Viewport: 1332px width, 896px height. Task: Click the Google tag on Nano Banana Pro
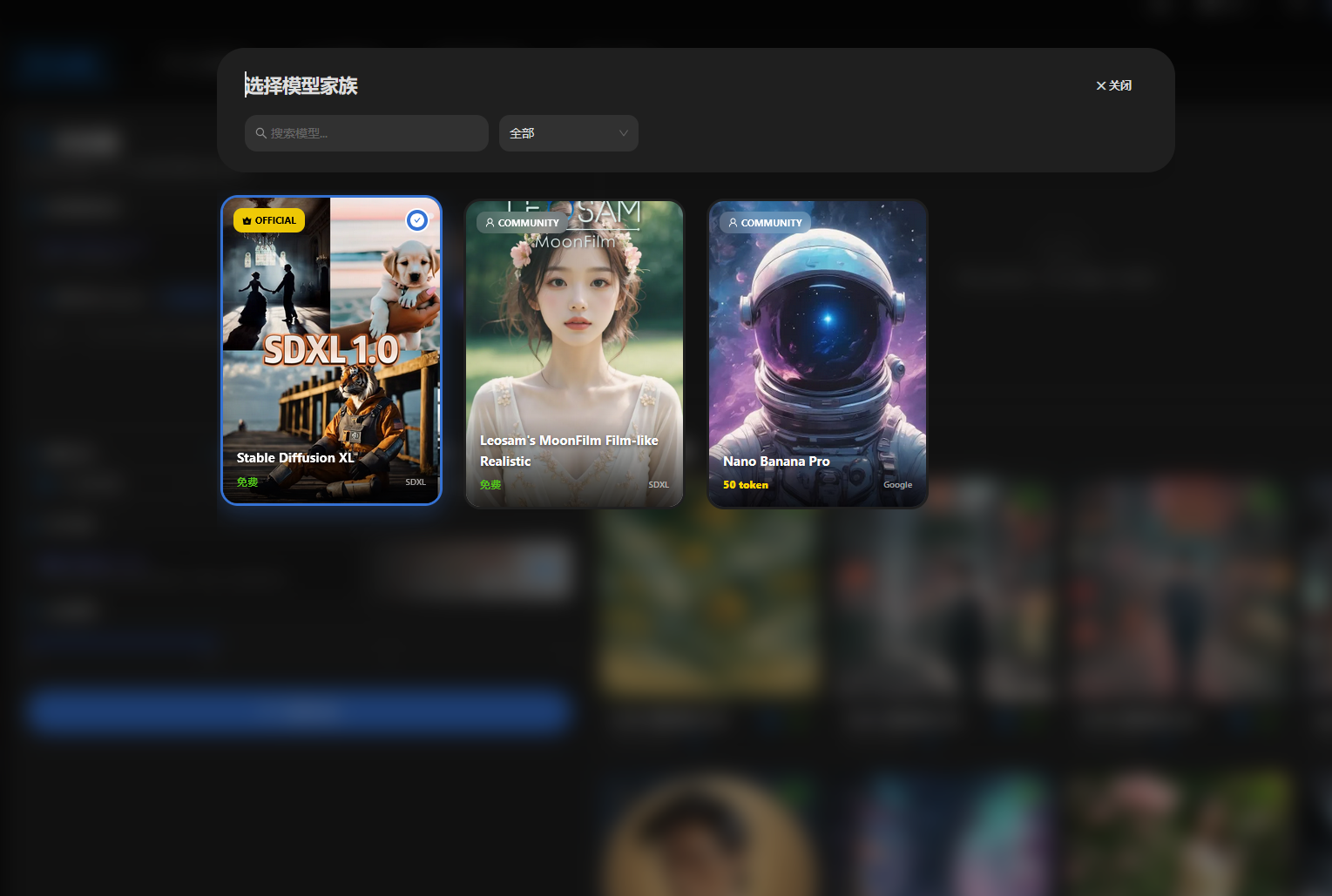(897, 484)
